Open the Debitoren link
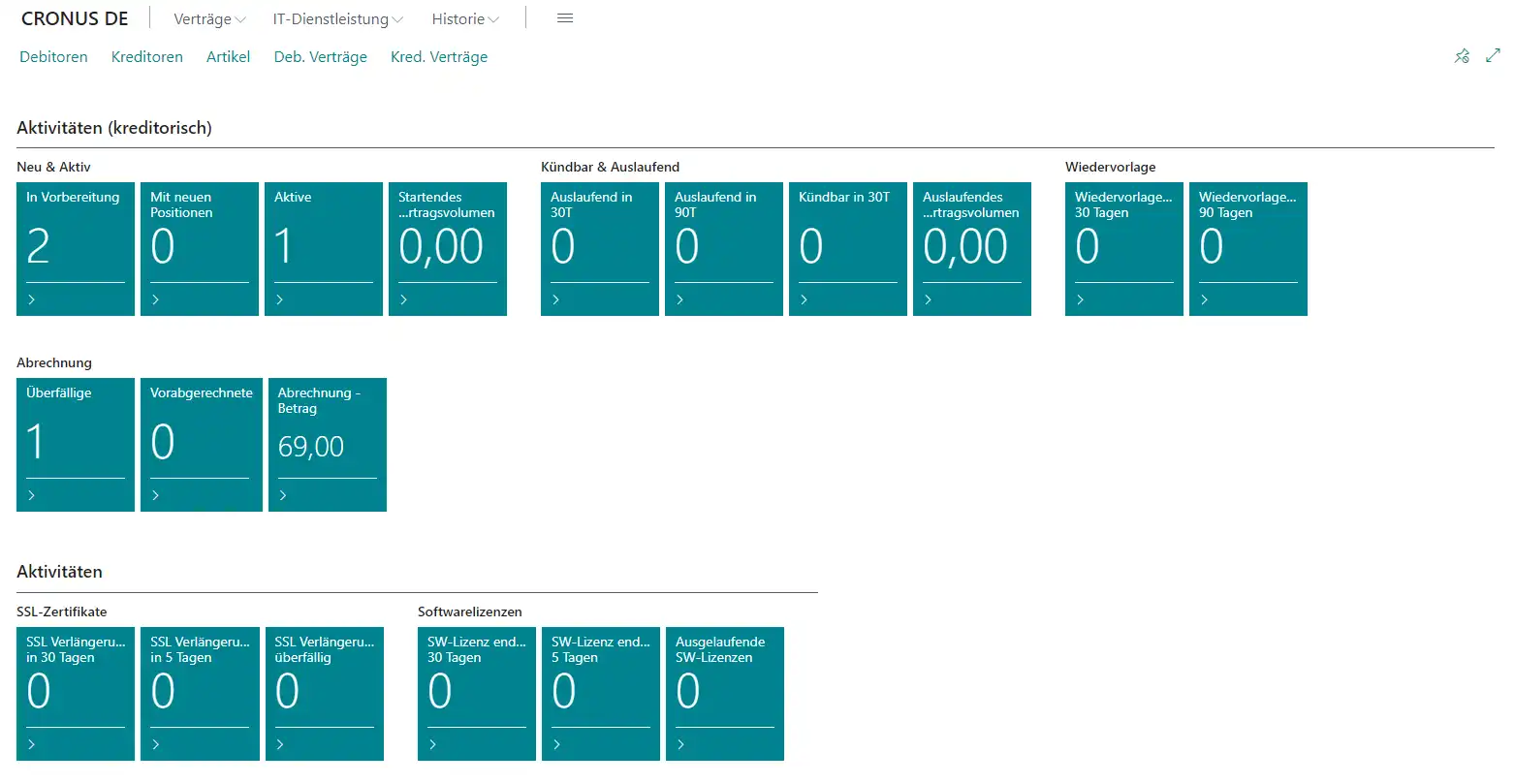The image size is (1515, 784). click(x=53, y=57)
